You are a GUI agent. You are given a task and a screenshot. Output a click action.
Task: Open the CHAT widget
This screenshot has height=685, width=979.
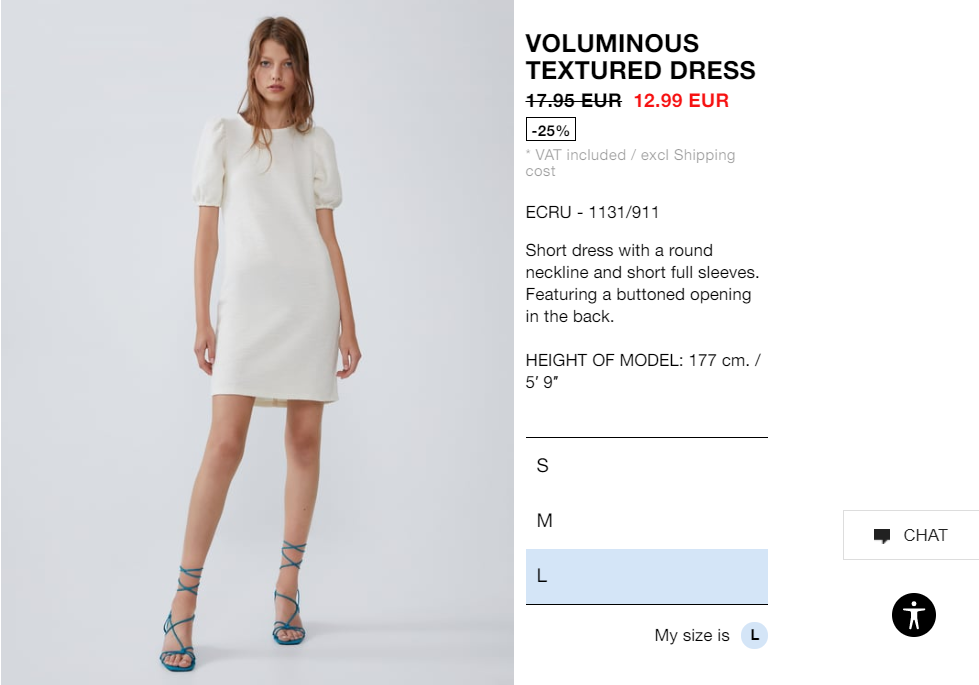(x=911, y=535)
